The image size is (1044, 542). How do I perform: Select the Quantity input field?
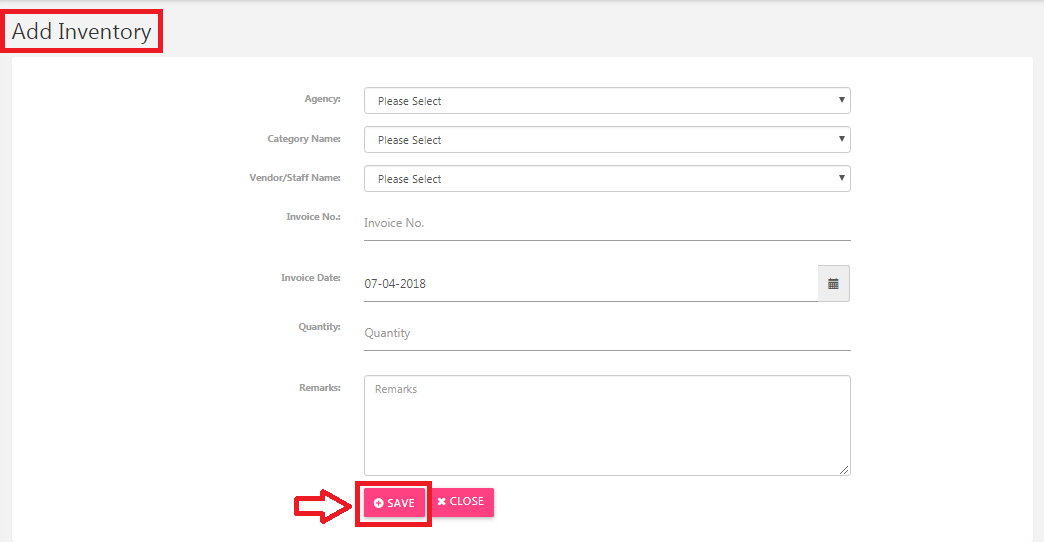tap(607, 333)
